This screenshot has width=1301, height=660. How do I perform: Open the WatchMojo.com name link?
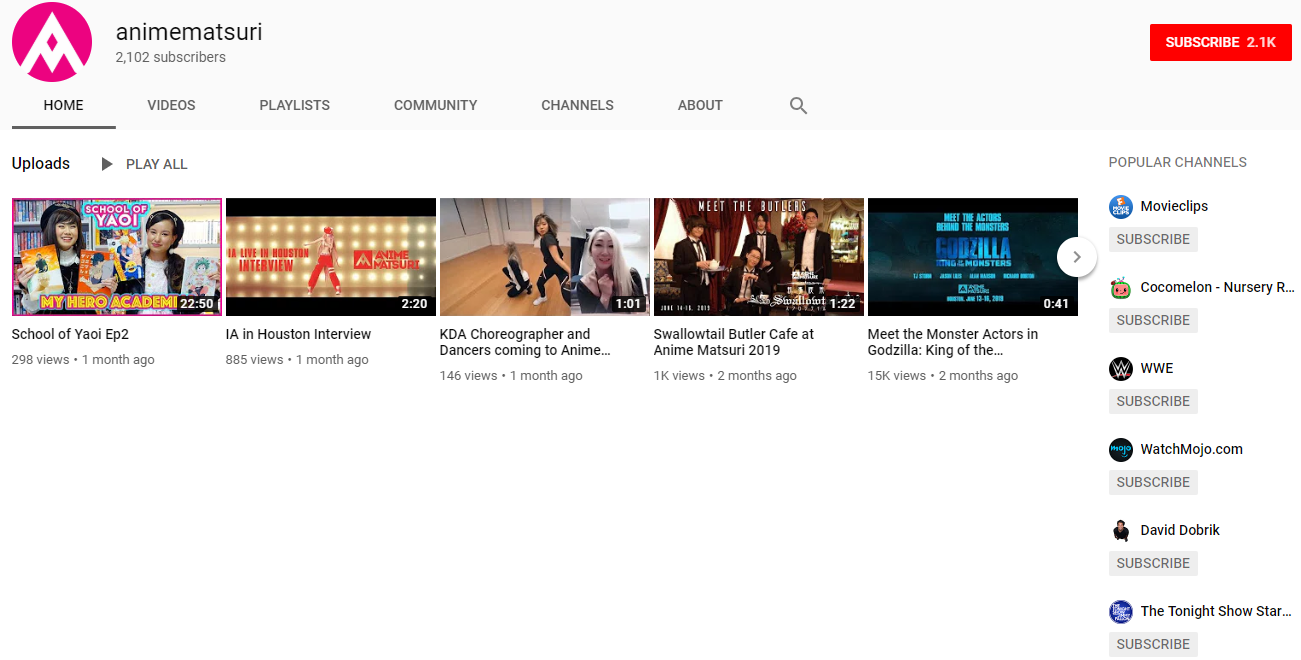(x=1192, y=450)
